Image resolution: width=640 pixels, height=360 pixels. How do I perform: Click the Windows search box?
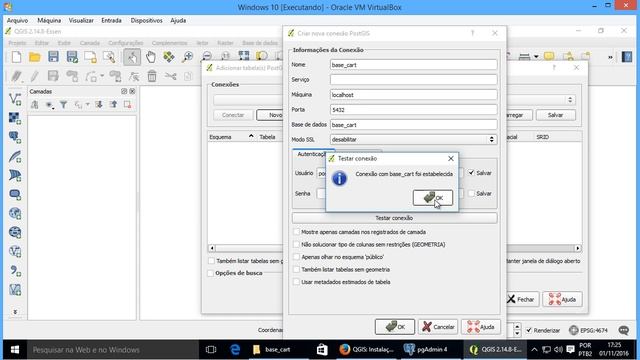click(x=112, y=350)
